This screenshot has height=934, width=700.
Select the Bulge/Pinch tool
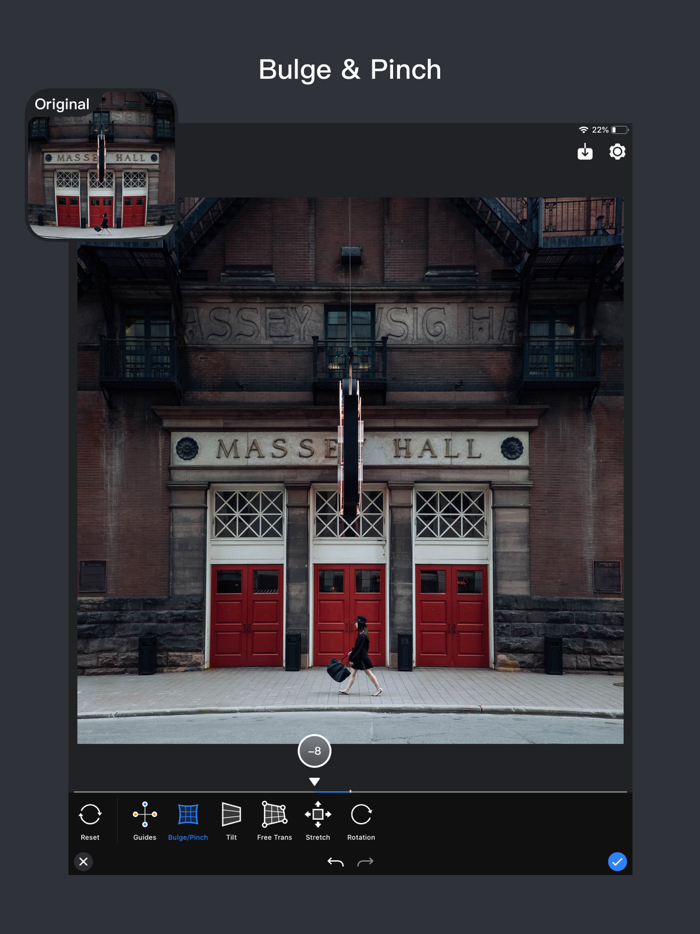pyautogui.click(x=188, y=821)
